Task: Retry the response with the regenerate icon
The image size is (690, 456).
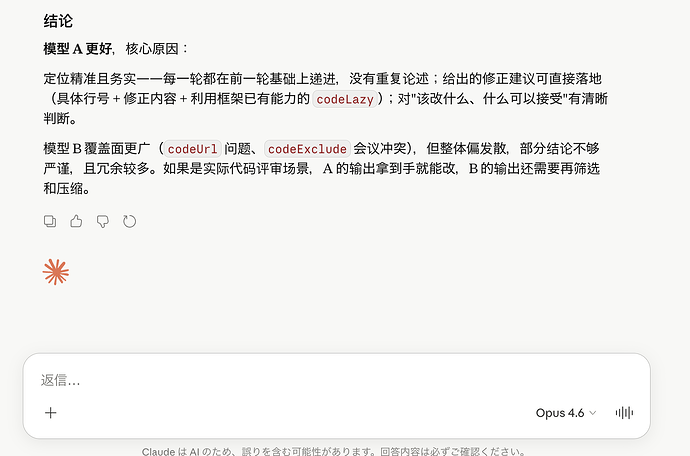Action: 129,221
